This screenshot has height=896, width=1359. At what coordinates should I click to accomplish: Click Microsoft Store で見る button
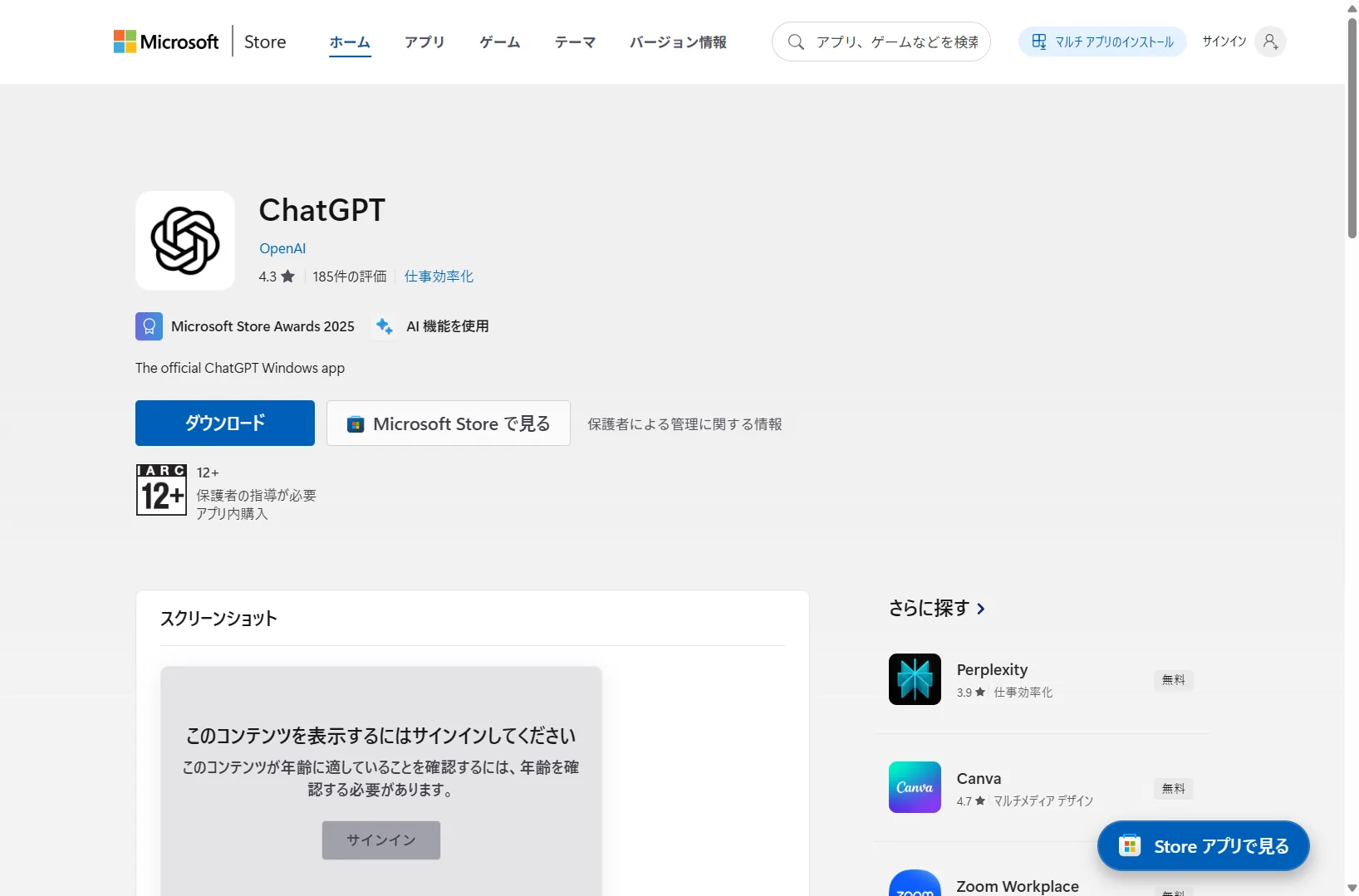[449, 423]
